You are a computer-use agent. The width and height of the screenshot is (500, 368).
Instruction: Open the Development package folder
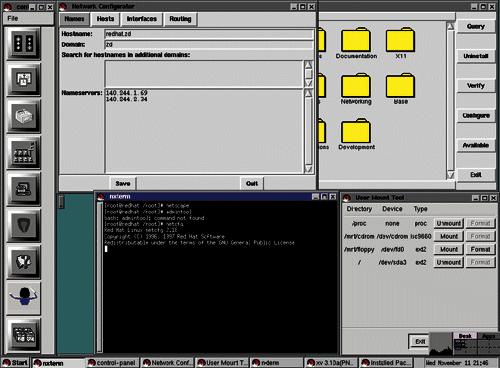point(356,134)
